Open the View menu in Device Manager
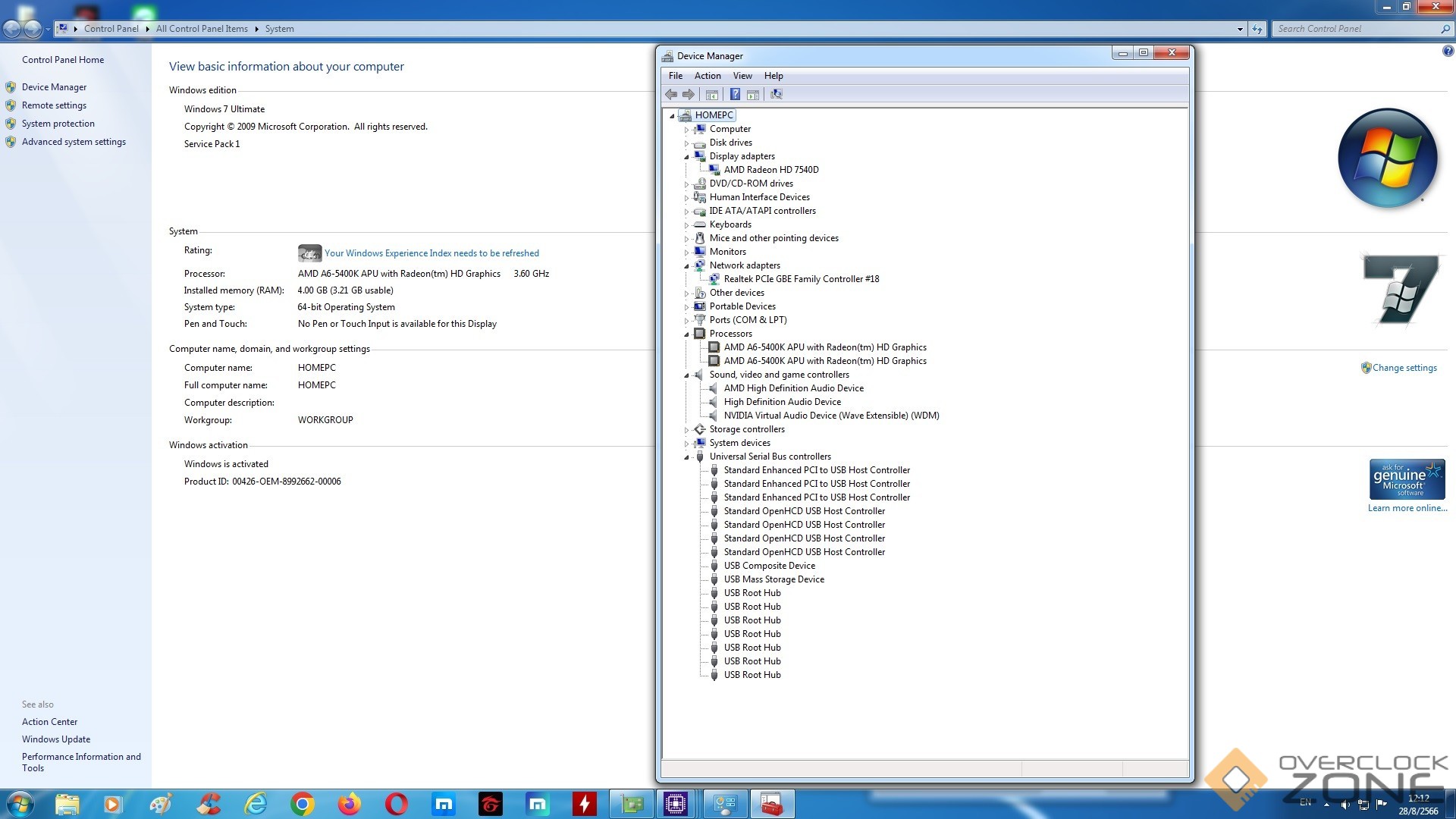Viewport: 1456px width, 819px height. point(742,76)
